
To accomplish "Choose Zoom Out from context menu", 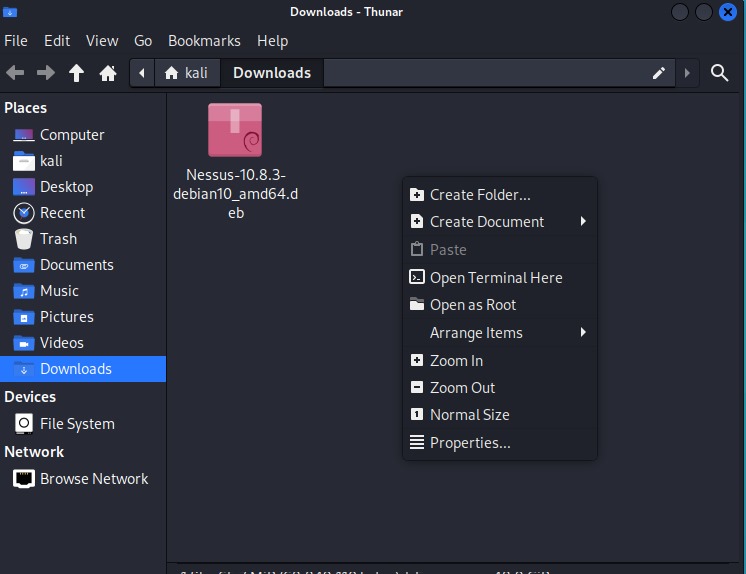I will (500, 387).
